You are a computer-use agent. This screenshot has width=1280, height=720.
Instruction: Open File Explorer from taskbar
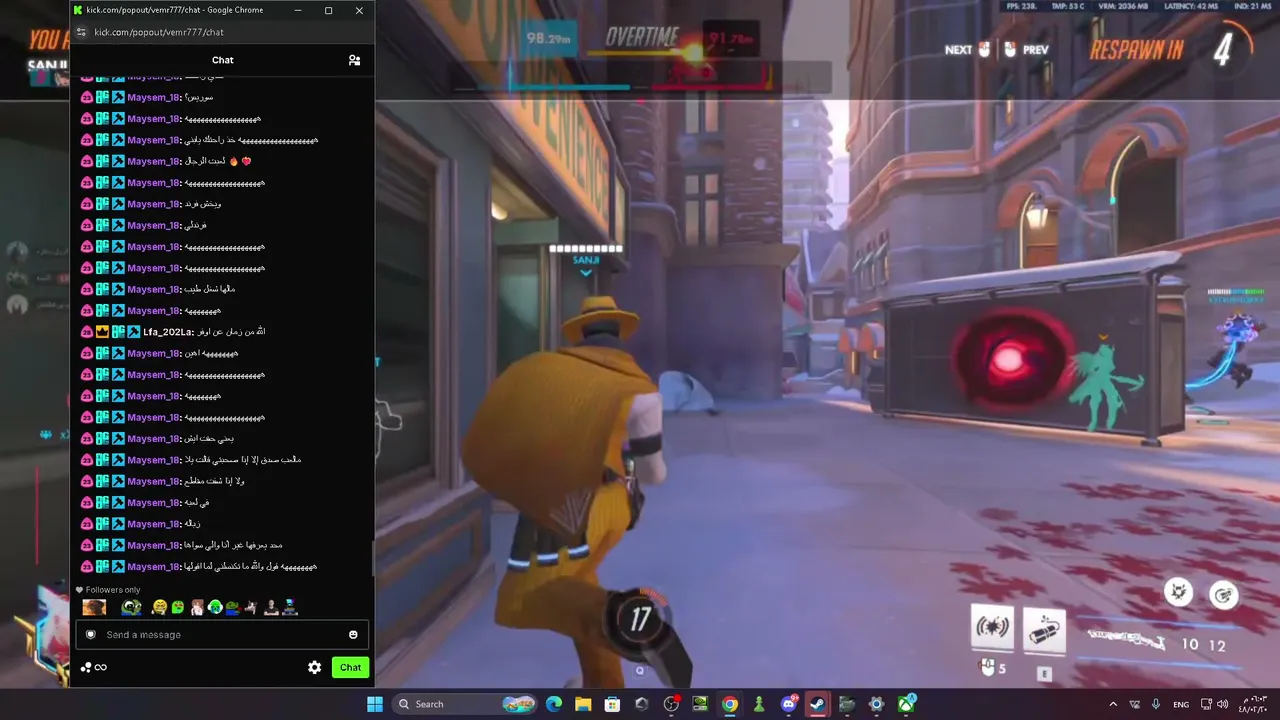[x=583, y=704]
